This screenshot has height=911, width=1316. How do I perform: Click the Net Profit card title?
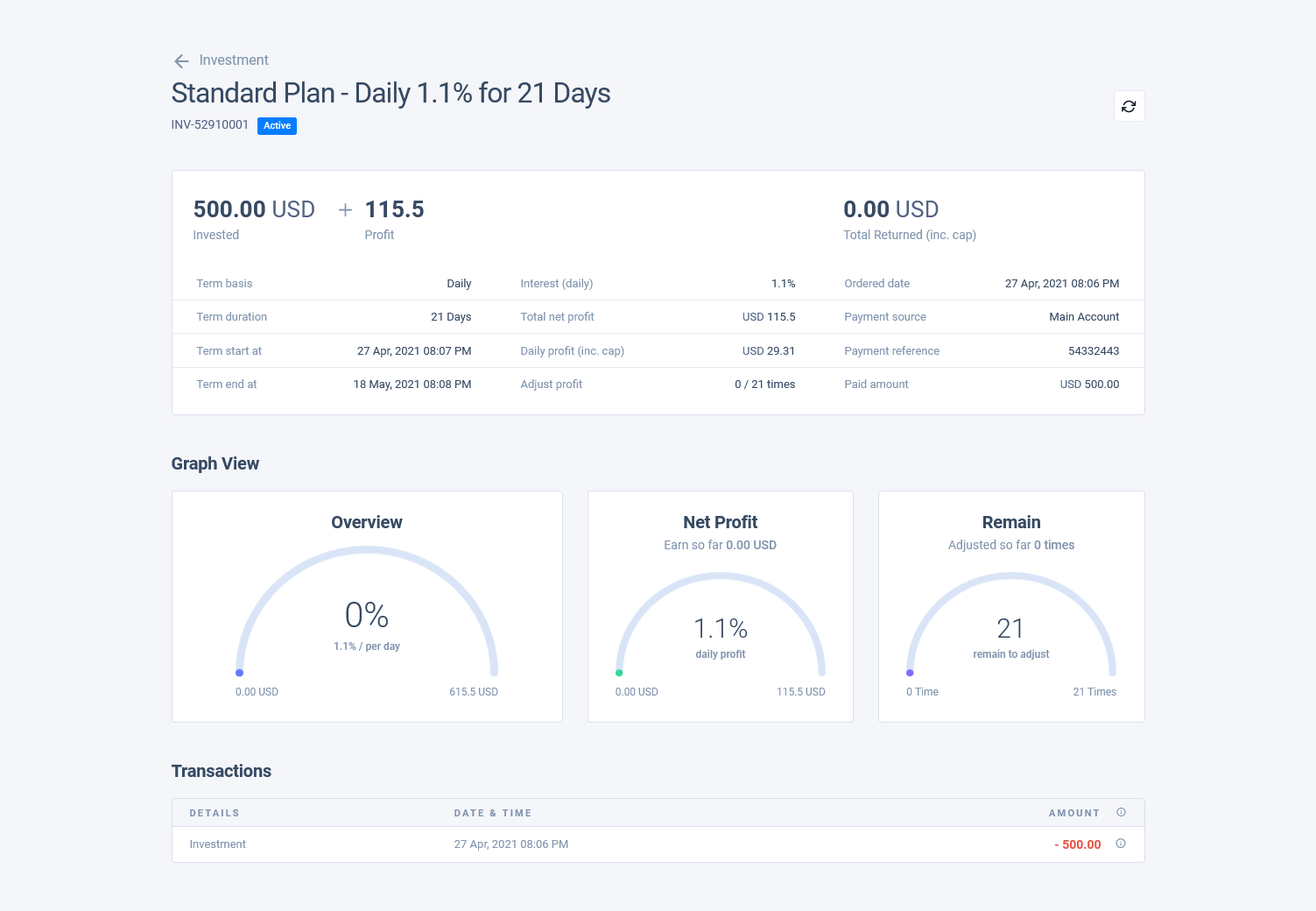click(720, 522)
